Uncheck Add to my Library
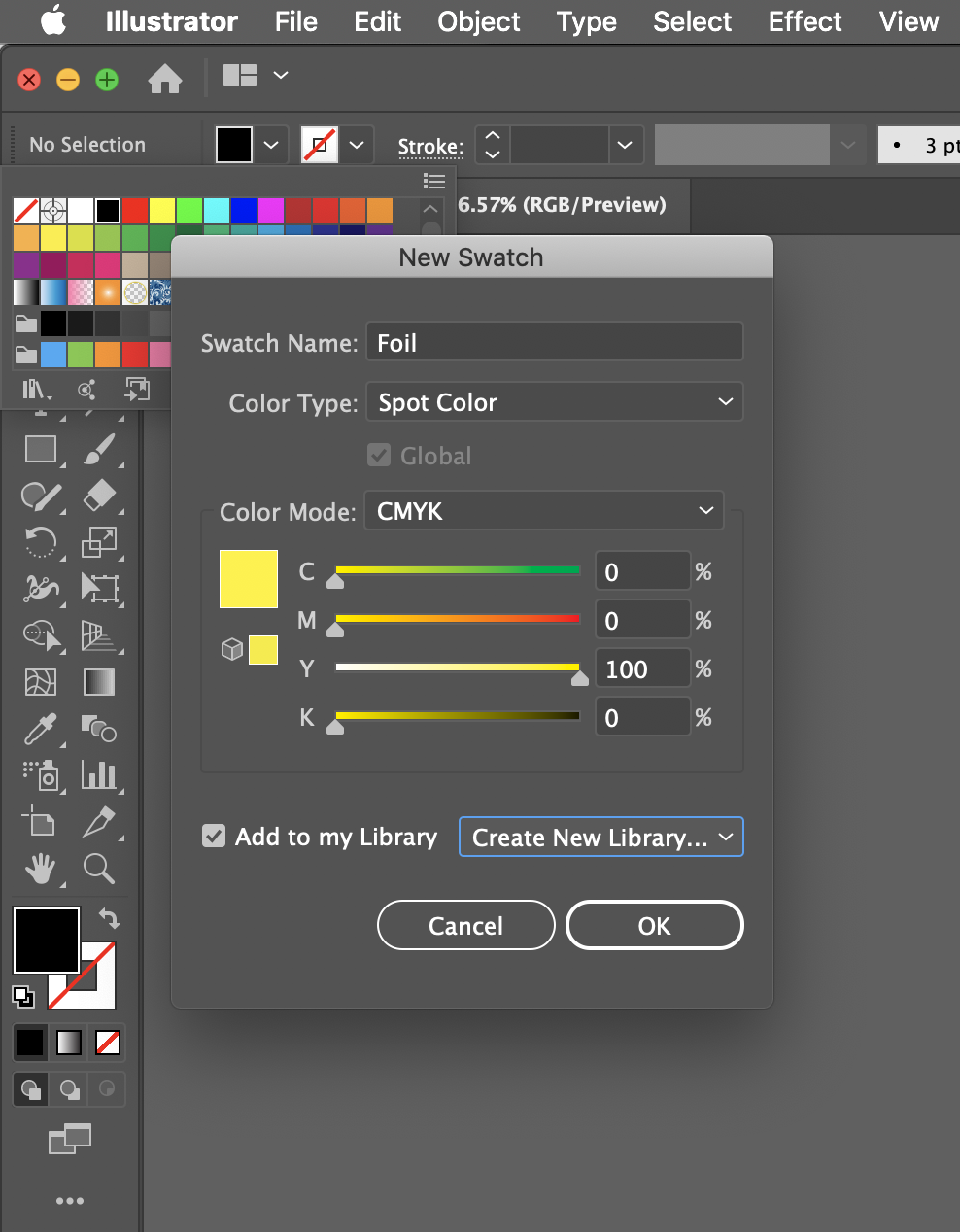This screenshot has width=960, height=1232. (214, 836)
